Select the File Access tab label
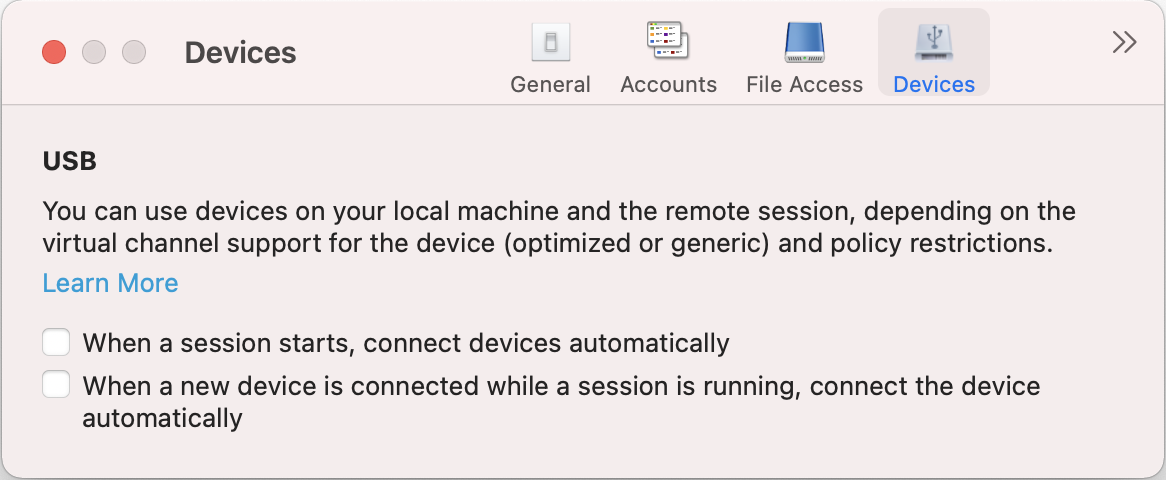 [x=805, y=84]
